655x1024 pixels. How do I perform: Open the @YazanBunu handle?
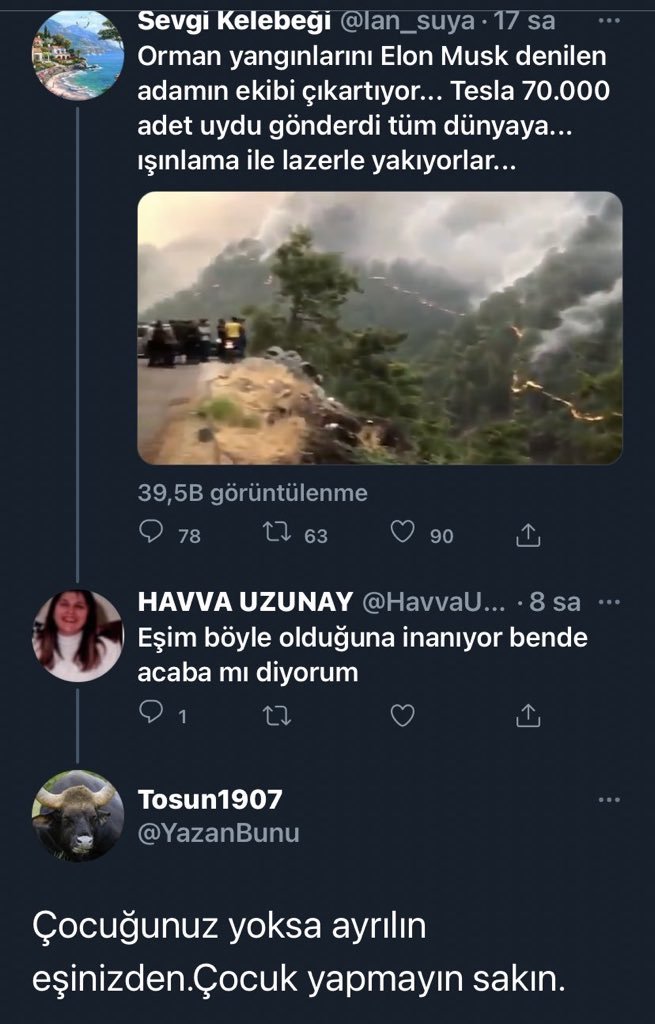tap(218, 833)
